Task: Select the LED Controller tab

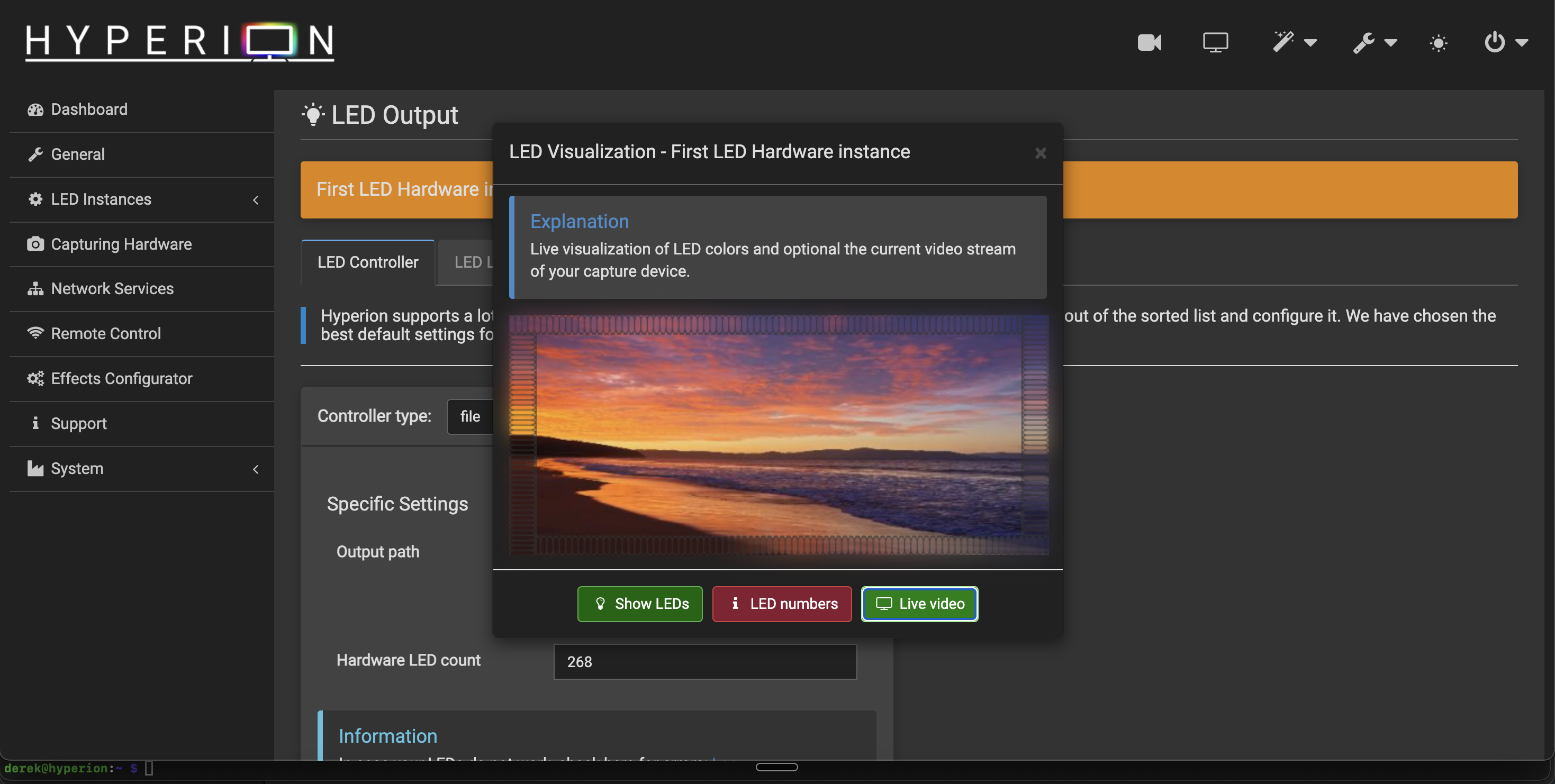Action: (368, 262)
